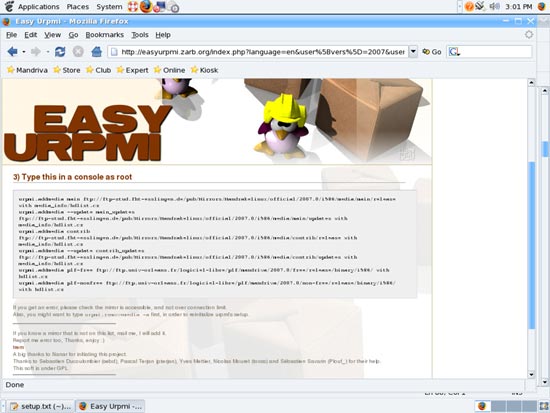Go back with the blue Back arrow
The image size is (550, 413).
[12, 52]
